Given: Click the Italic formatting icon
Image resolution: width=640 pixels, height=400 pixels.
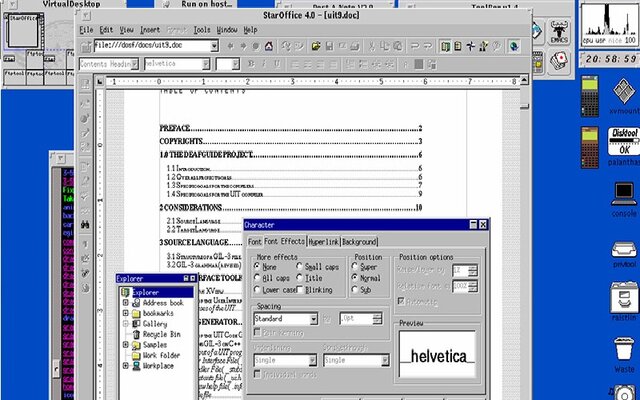Looking at the screenshot, I should 264,64.
